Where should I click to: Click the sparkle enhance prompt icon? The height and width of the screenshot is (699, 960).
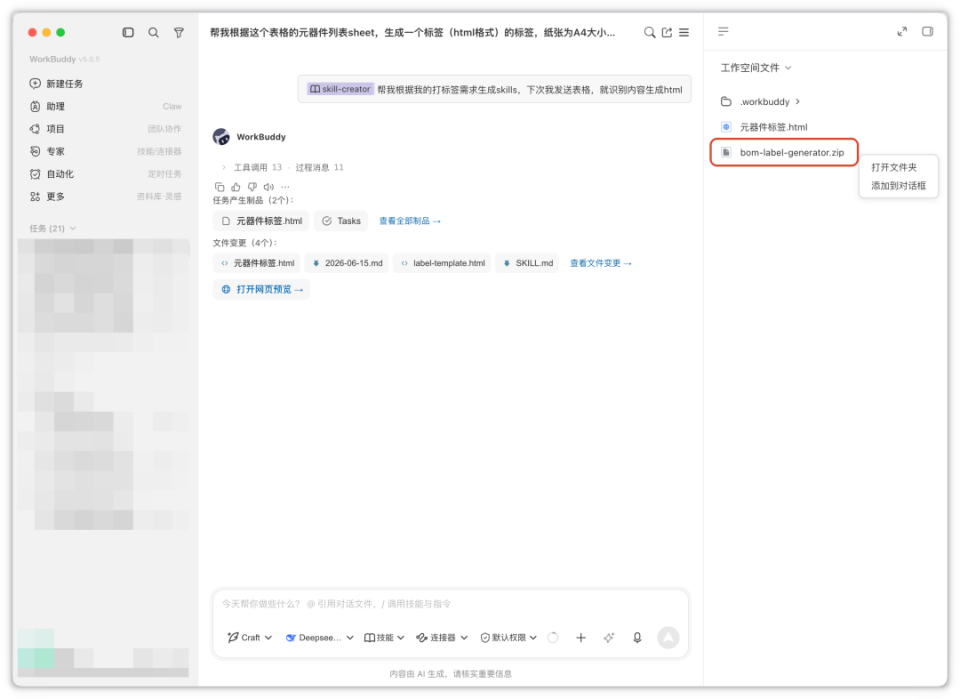coord(609,638)
